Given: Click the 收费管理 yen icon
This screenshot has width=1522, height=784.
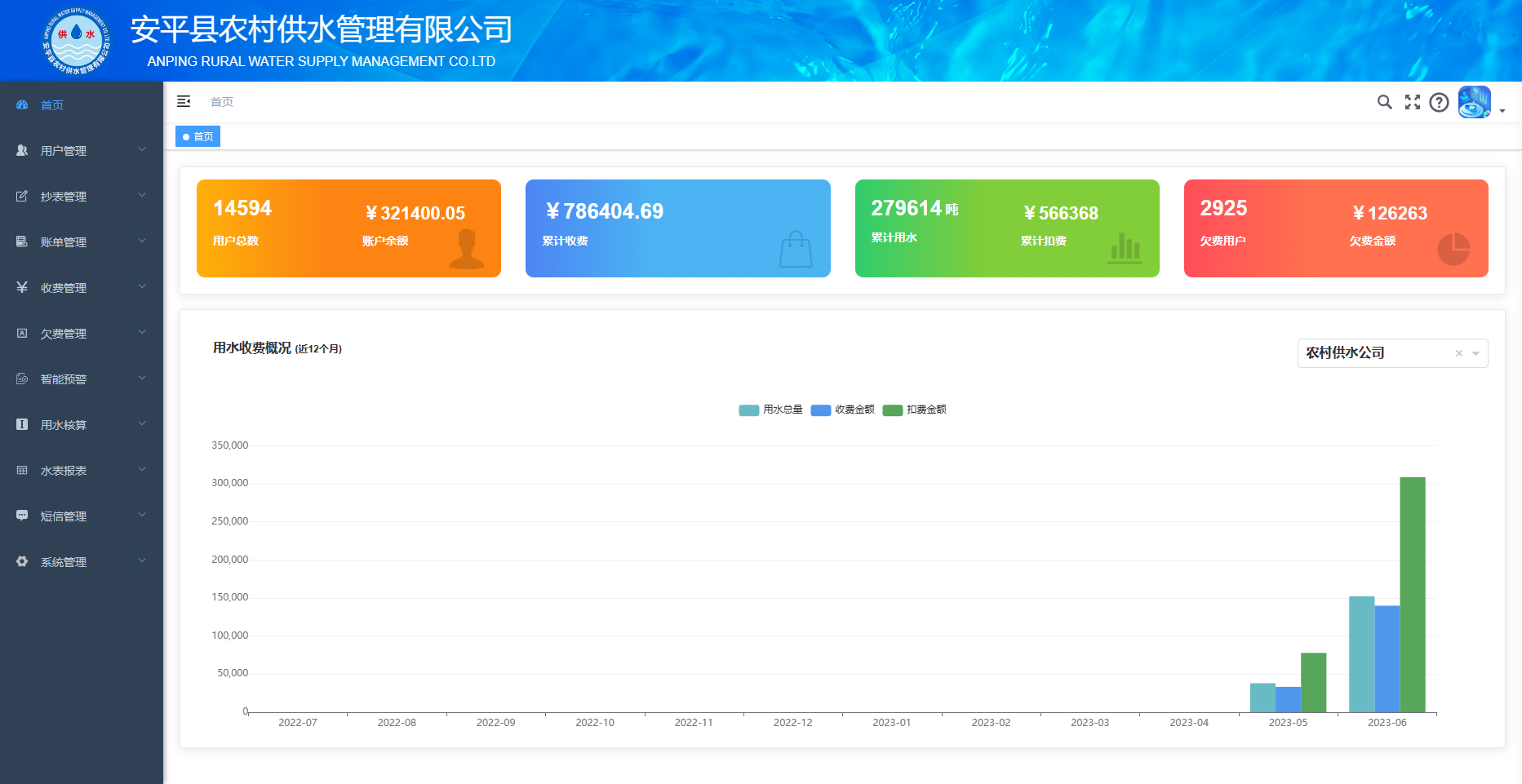Looking at the screenshot, I should coord(20,287).
